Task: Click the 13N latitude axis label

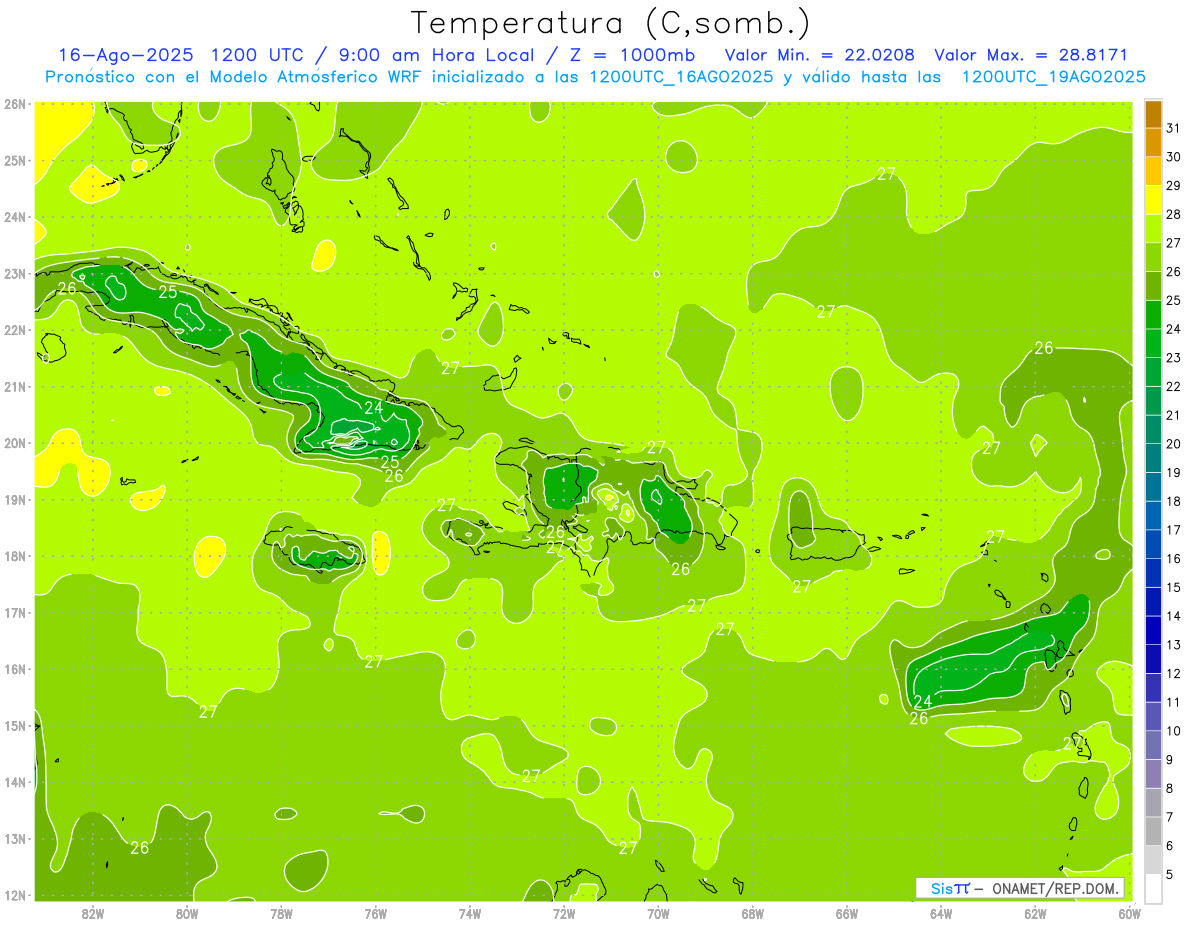Action: tap(14, 838)
